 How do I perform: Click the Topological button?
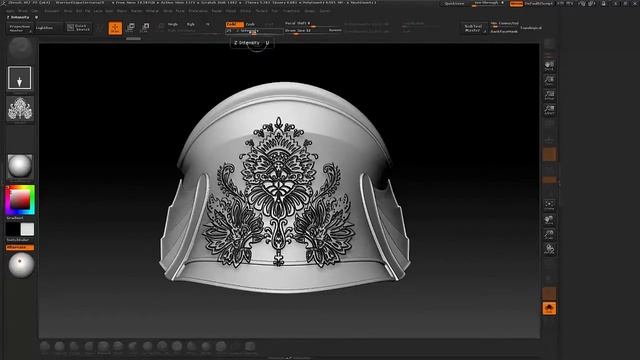[531, 28]
